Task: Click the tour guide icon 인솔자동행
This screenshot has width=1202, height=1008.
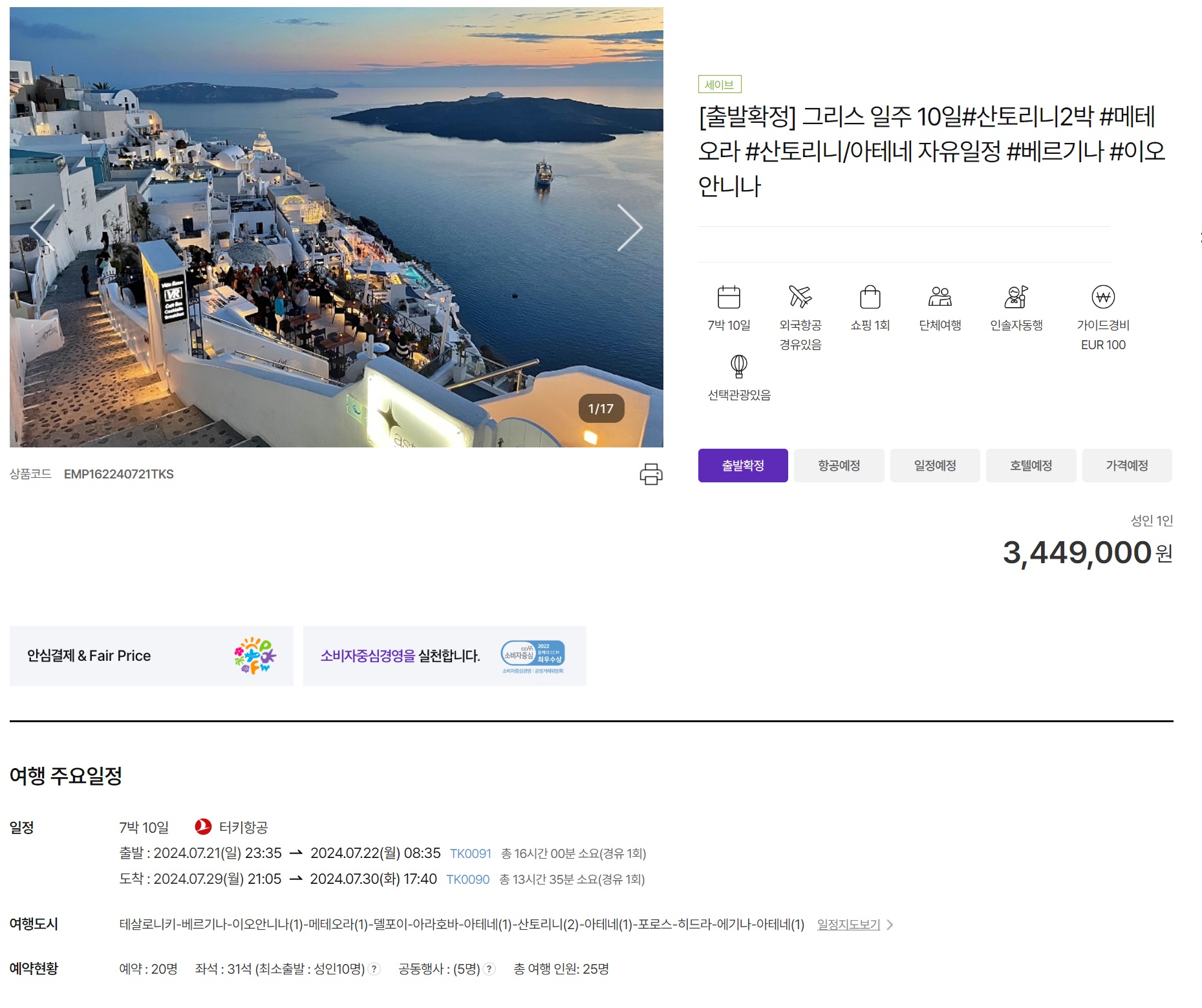Action: (x=1016, y=297)
